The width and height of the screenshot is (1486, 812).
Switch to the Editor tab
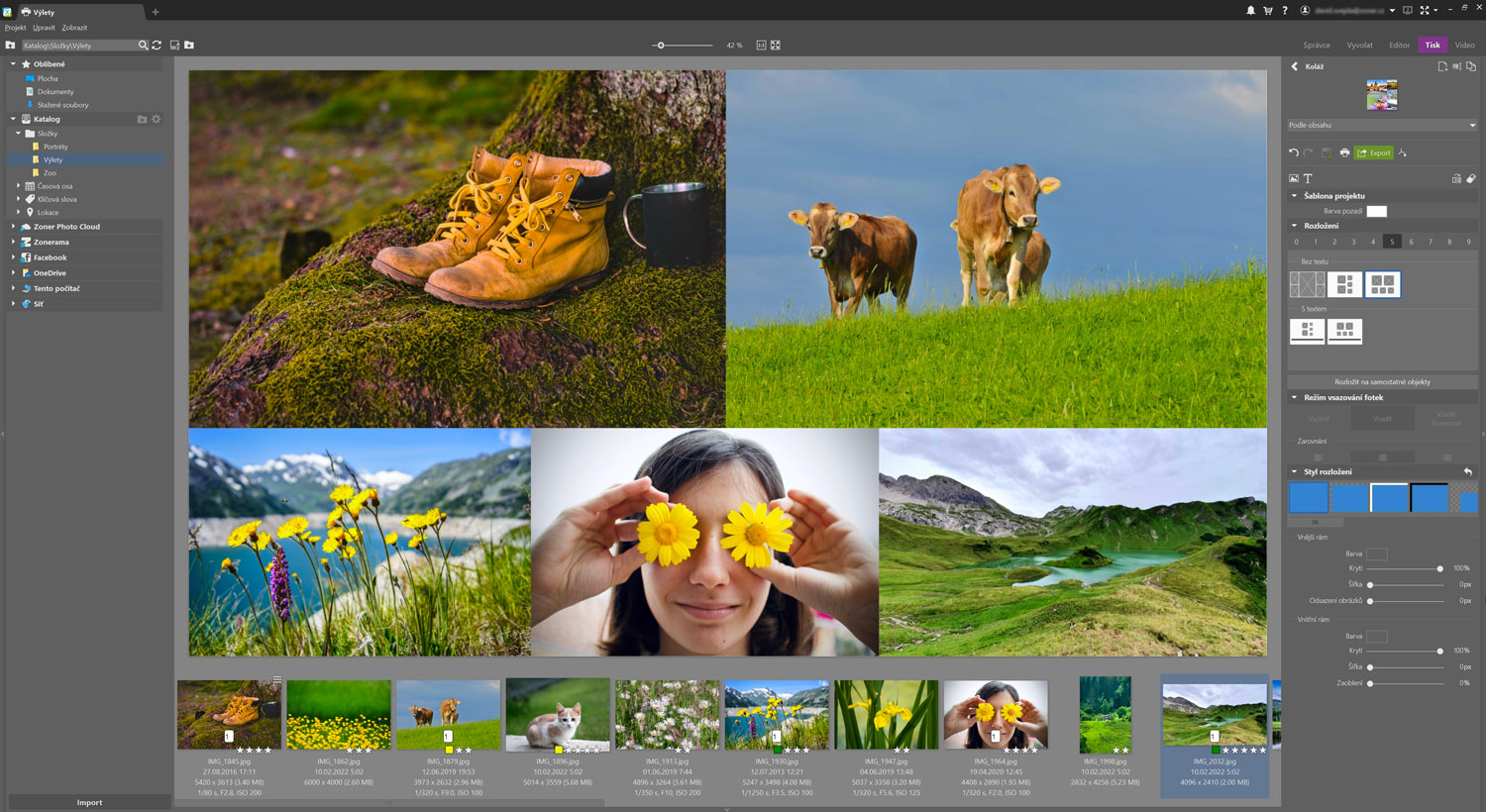pyautogui.click(x=1399, y=46)
